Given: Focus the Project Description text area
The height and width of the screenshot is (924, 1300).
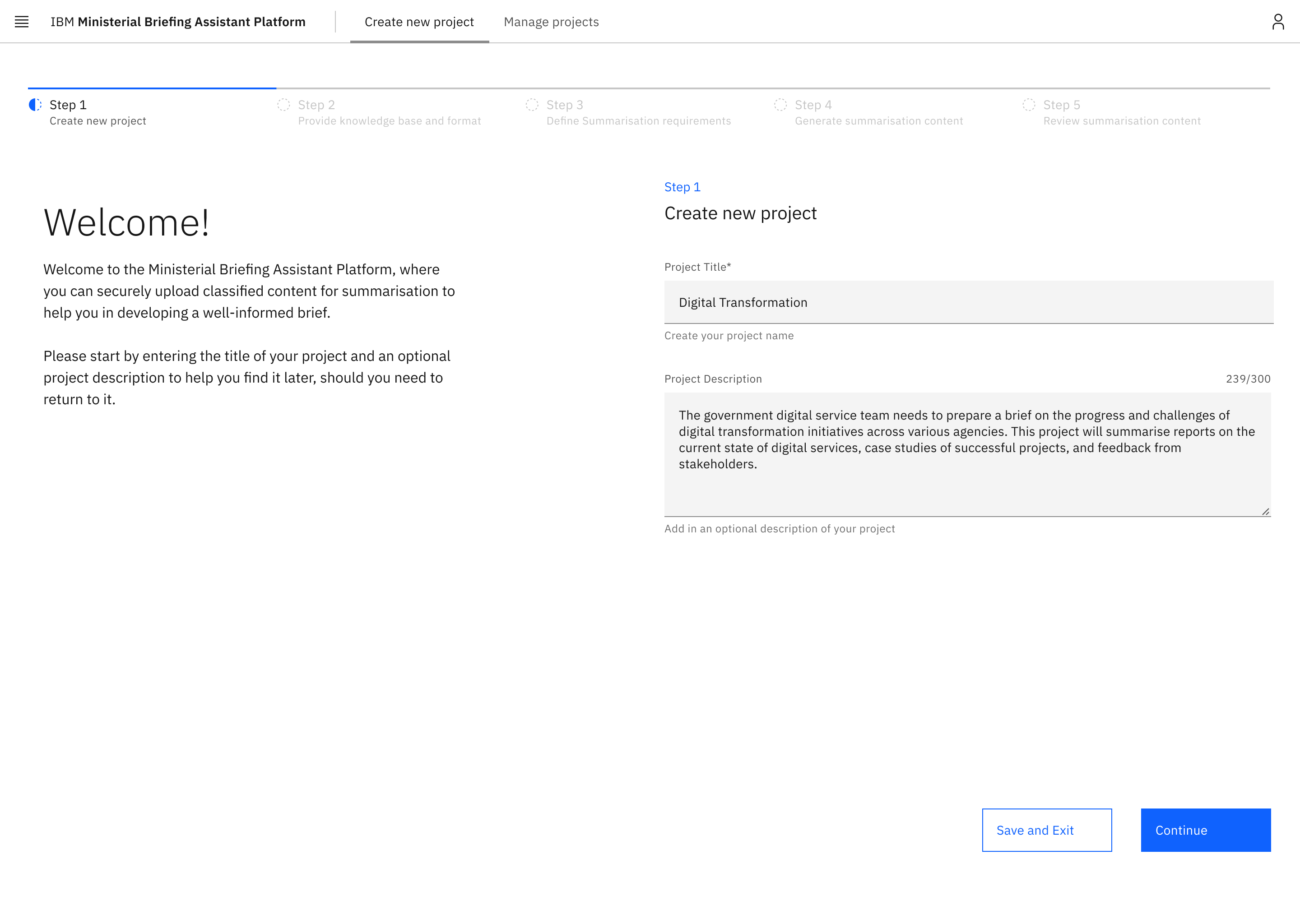Looking at the screenshot, I should (967, 455).
